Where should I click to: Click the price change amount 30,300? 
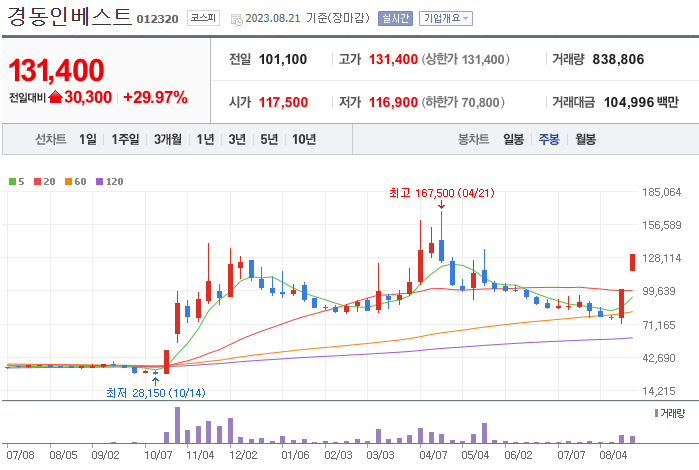pos(88,97)
